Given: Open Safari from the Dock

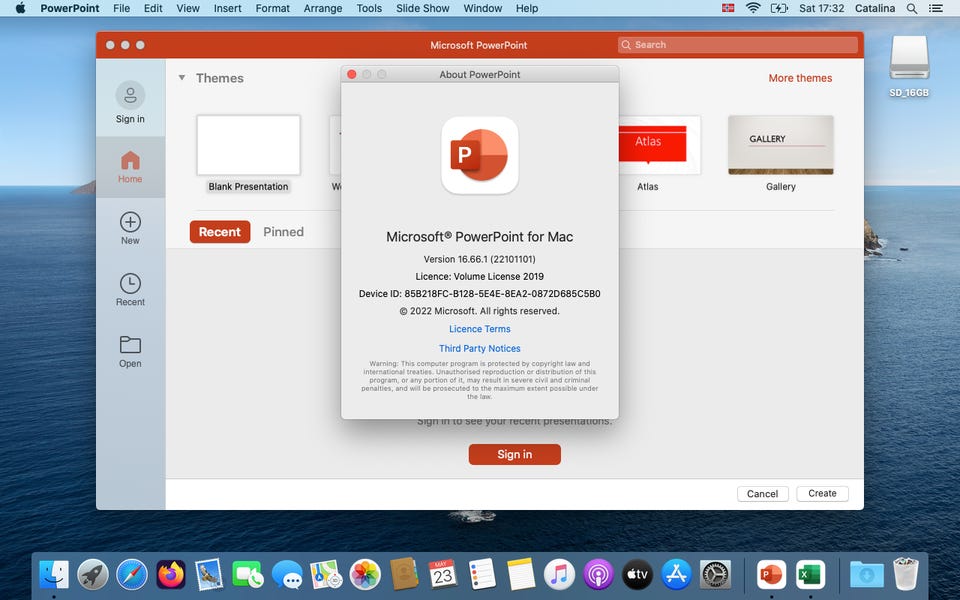Looking at the screenshot, I should pos(132,575).
